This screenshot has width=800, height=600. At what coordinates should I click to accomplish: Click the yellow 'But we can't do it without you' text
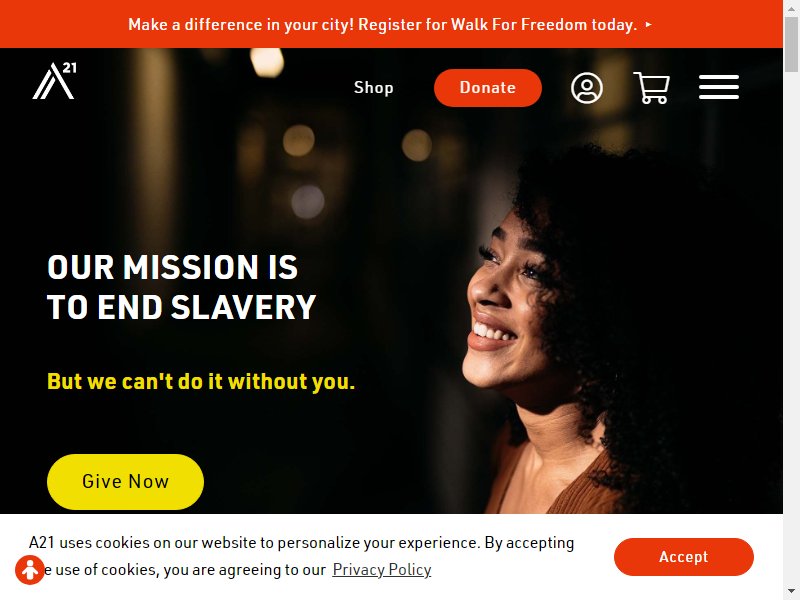pyautogui.click(x=201, y=382)
